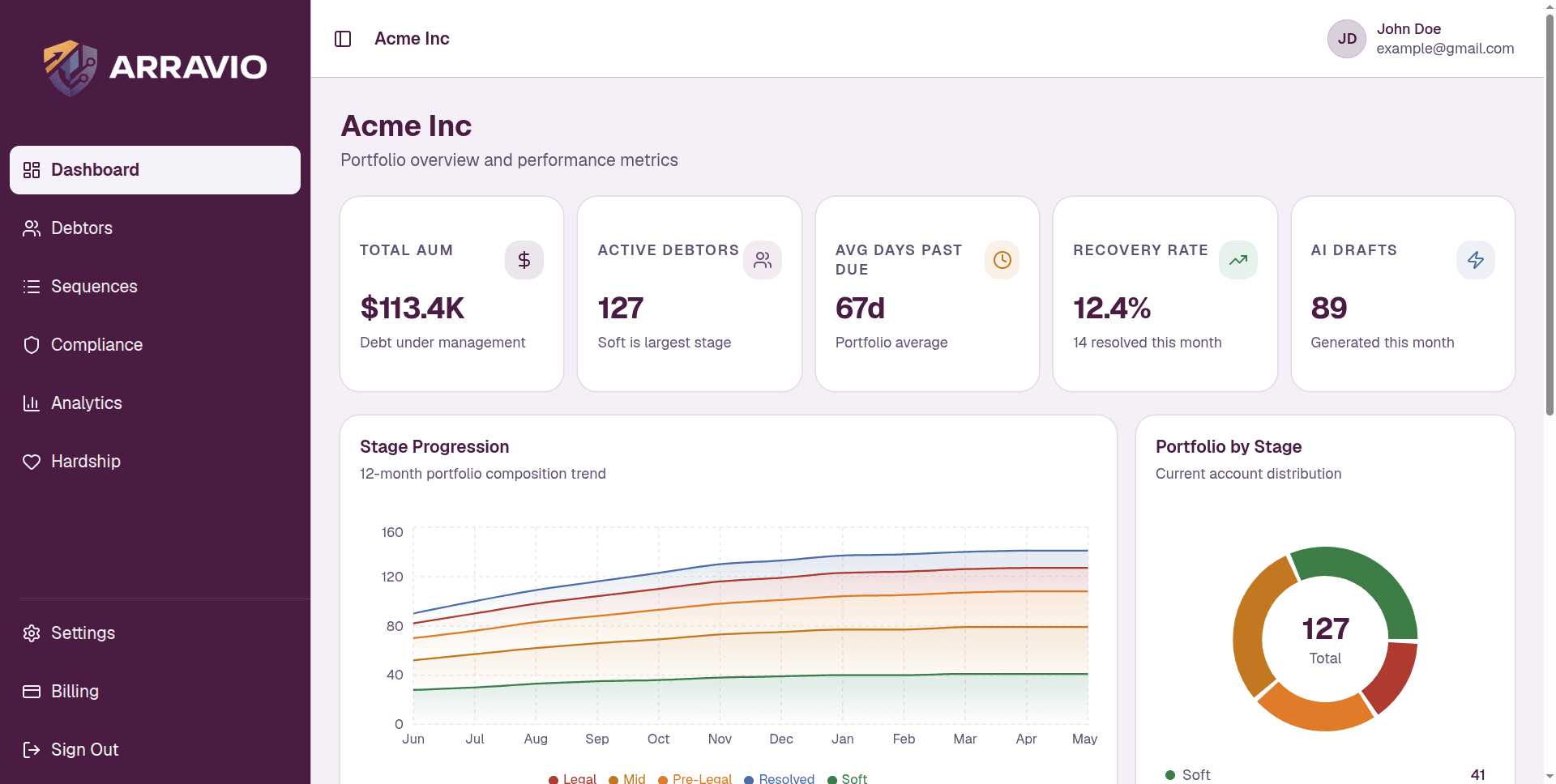The height and width of the screenshot is (784, 1556).
Task: Click the Portfolio by Stage heading
Action: click(1229, 447)
